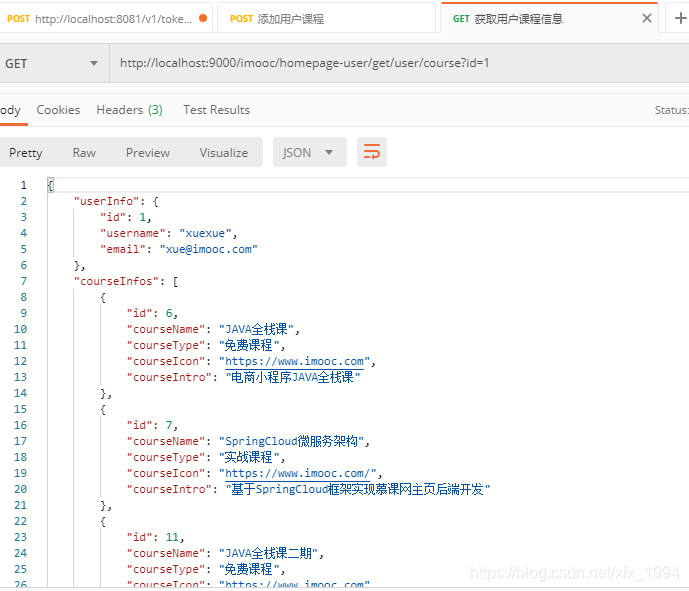The height and width of the screenshot is (591, 689).
Task: Toggle the word-wrap icon beside JSON
Action: click(x=372, y=152)
